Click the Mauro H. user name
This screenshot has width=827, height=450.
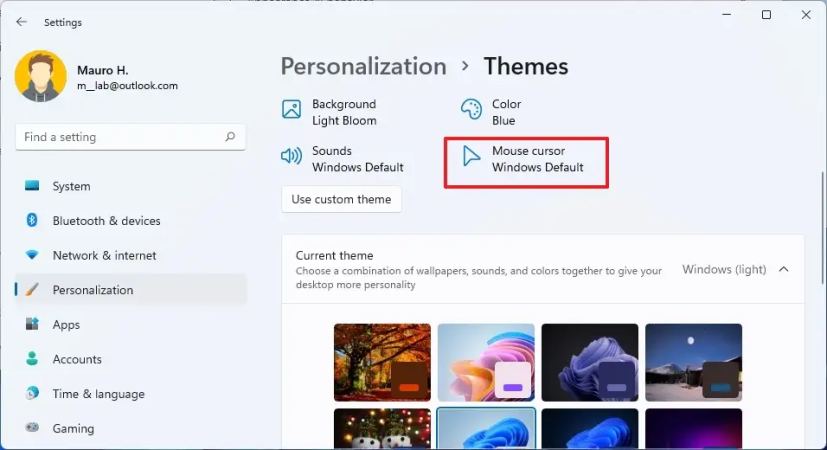[x=103, y=70]
